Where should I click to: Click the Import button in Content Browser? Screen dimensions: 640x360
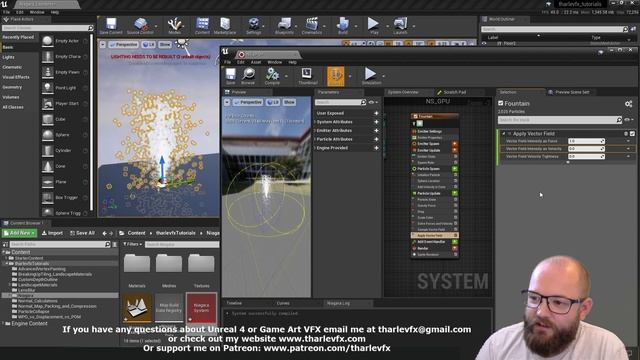coord(52,233)
